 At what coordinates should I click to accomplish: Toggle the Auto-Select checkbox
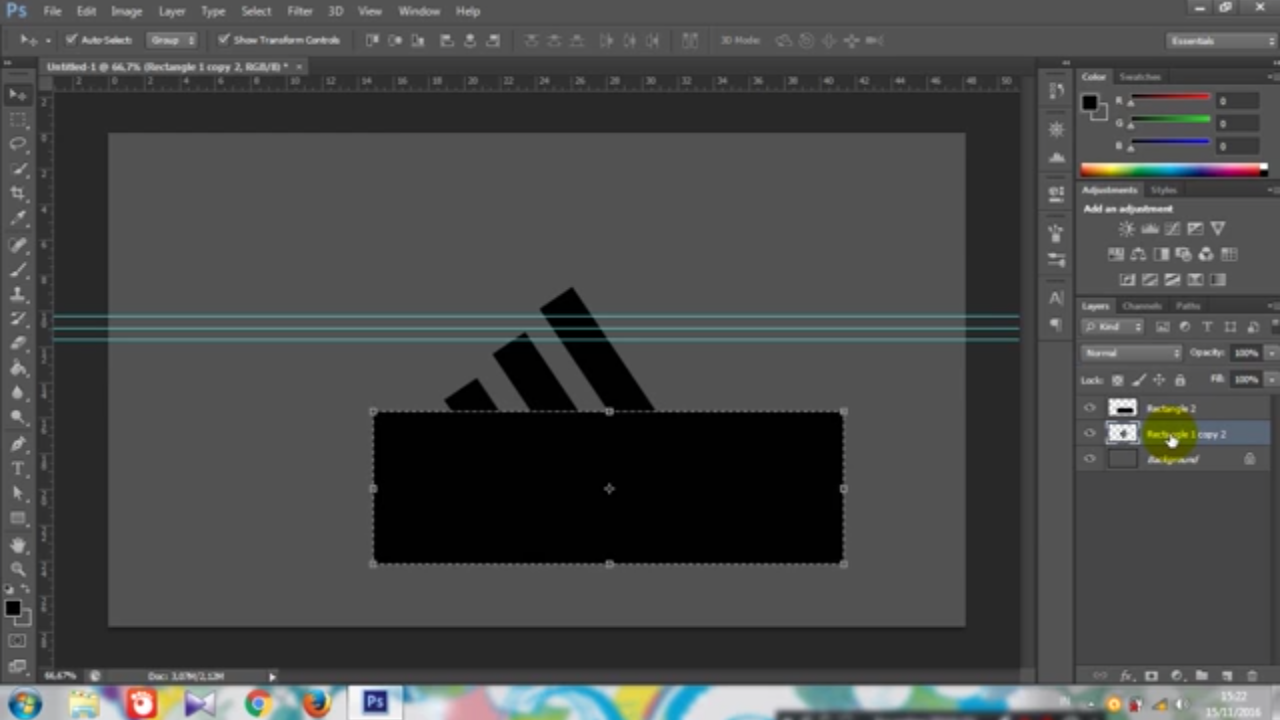click(x=71, y=40)
